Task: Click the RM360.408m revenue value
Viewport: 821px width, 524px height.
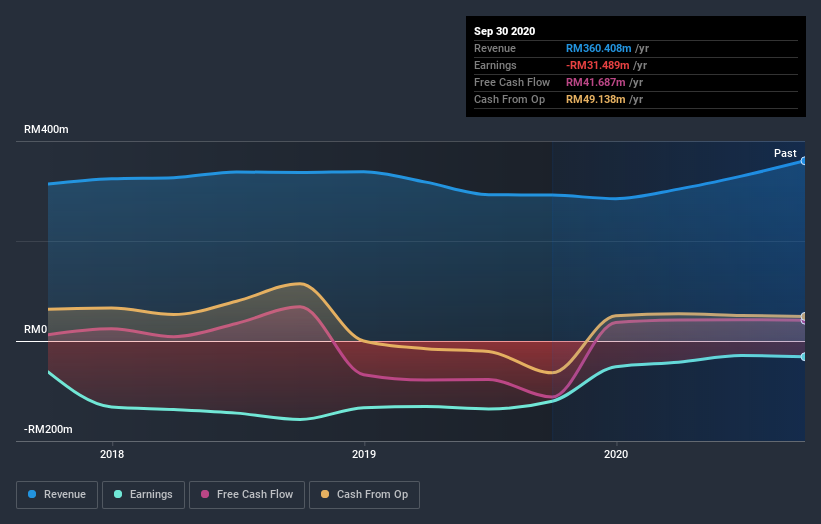Action: [598, 48]
